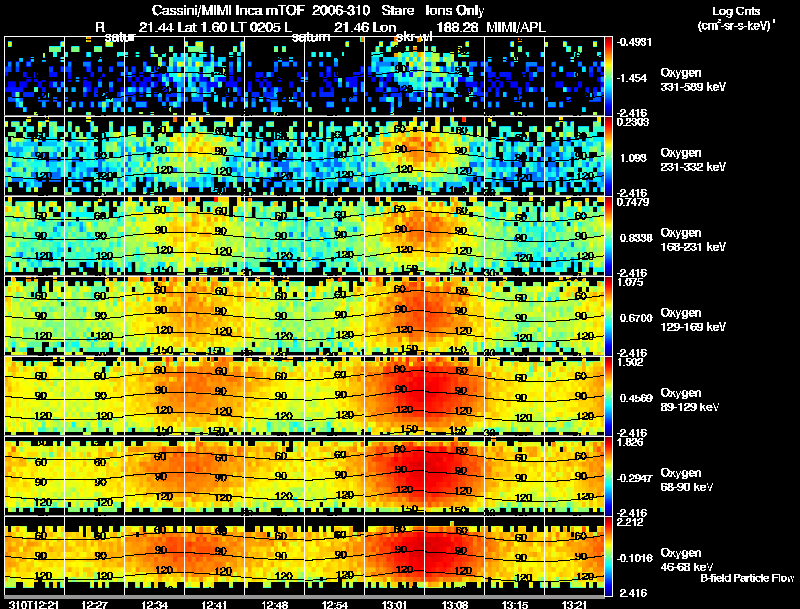Click the R value 21.44 in the header
Screen dimensions: 800x609
click(x=156, y=27)
